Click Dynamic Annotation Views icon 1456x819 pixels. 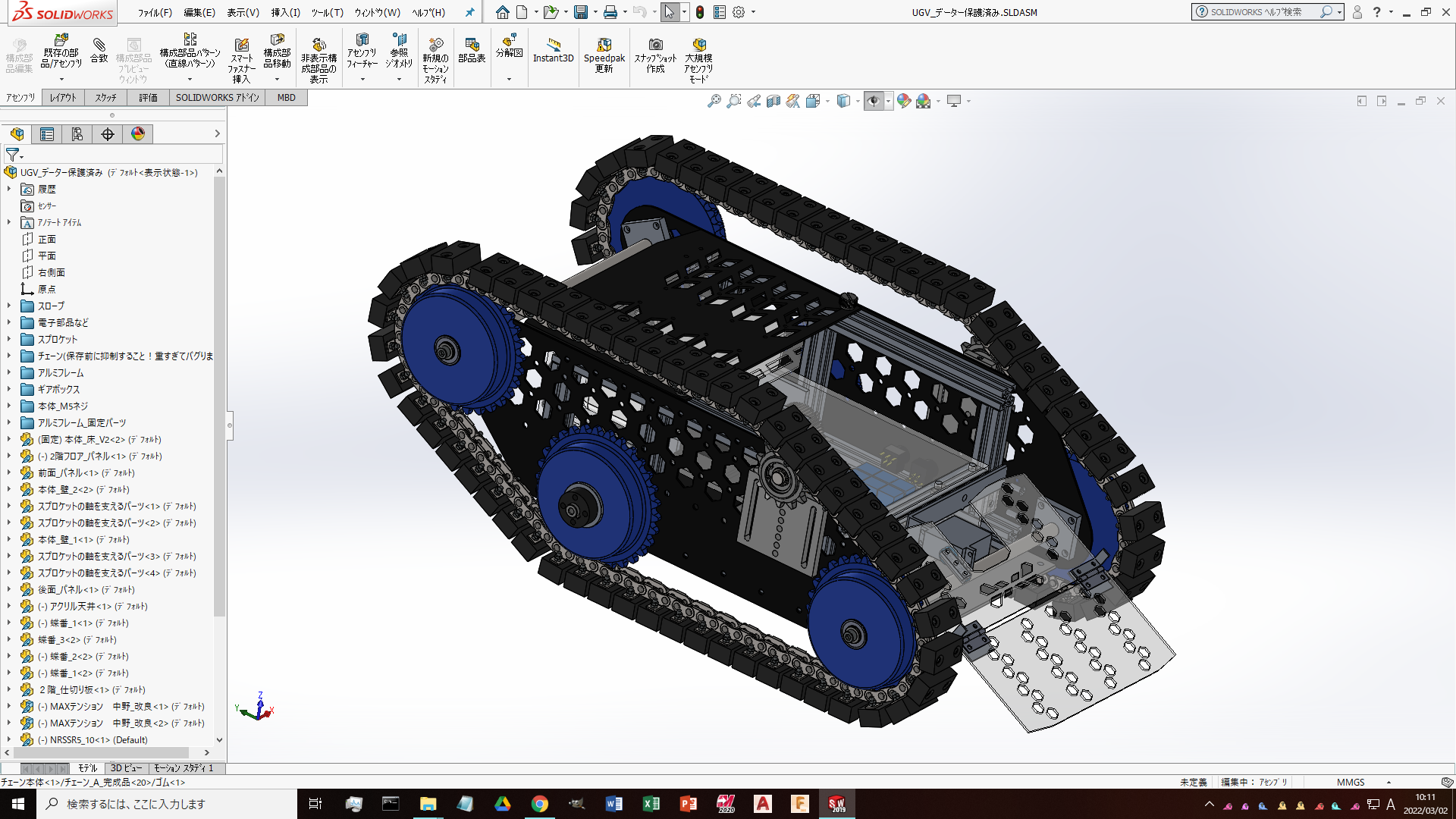pyautogui.click(x=792, y=101)
